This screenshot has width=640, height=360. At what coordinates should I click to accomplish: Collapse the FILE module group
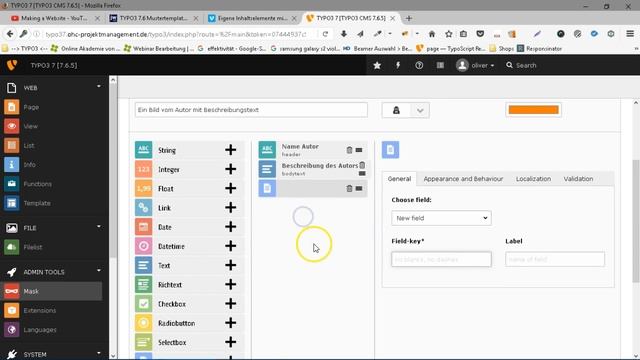99,227
